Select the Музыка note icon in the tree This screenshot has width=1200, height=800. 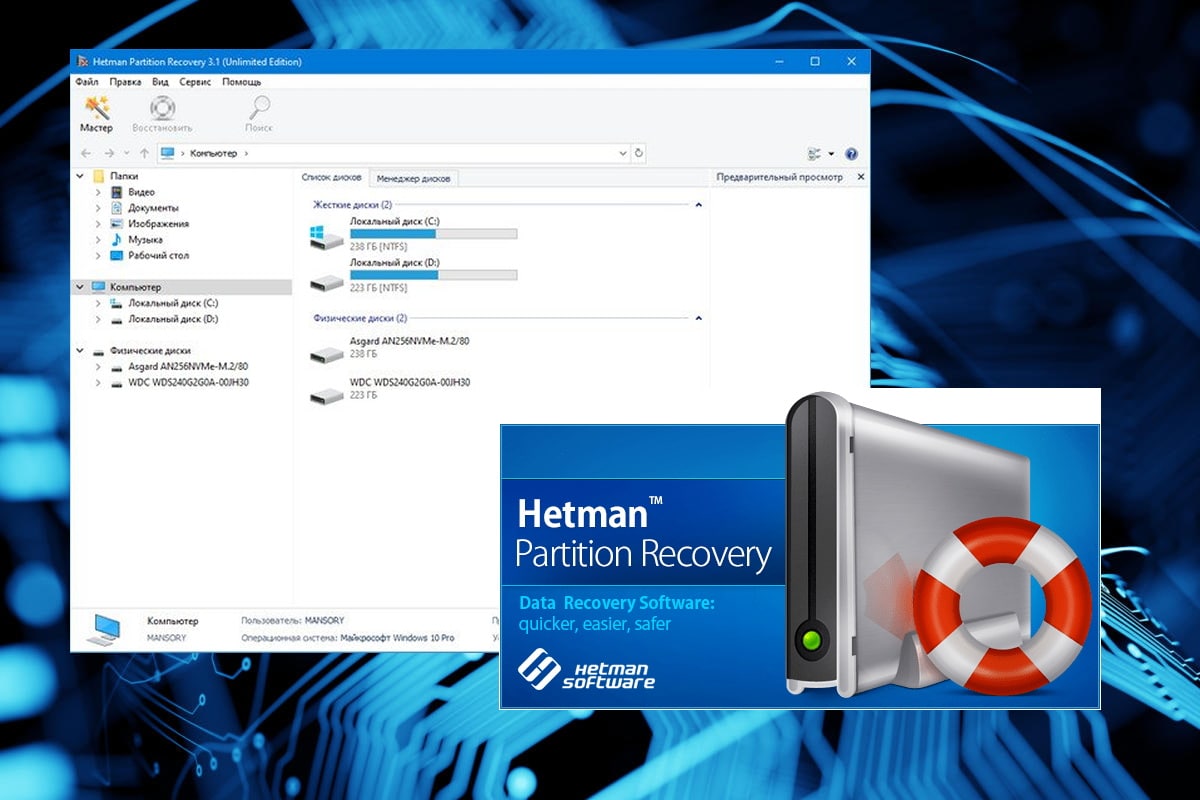pyautogui.click(x=117, y=240)
